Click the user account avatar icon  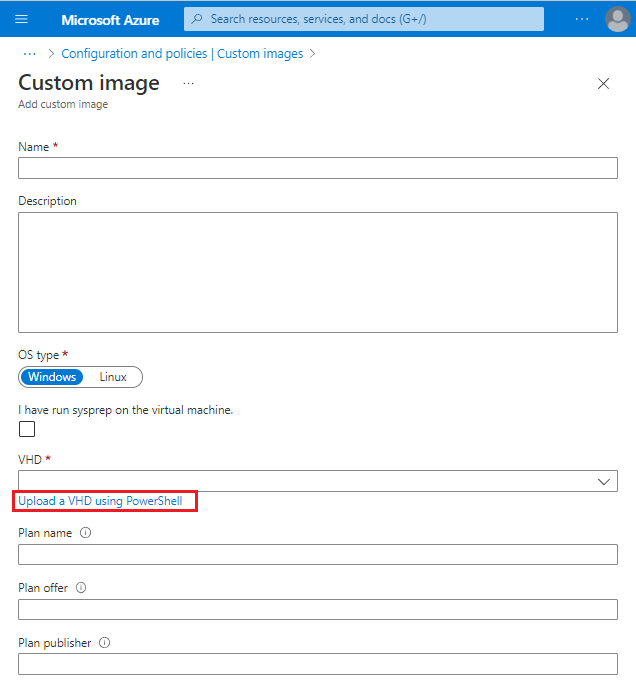pyautogui.click(x=618, y=19)
